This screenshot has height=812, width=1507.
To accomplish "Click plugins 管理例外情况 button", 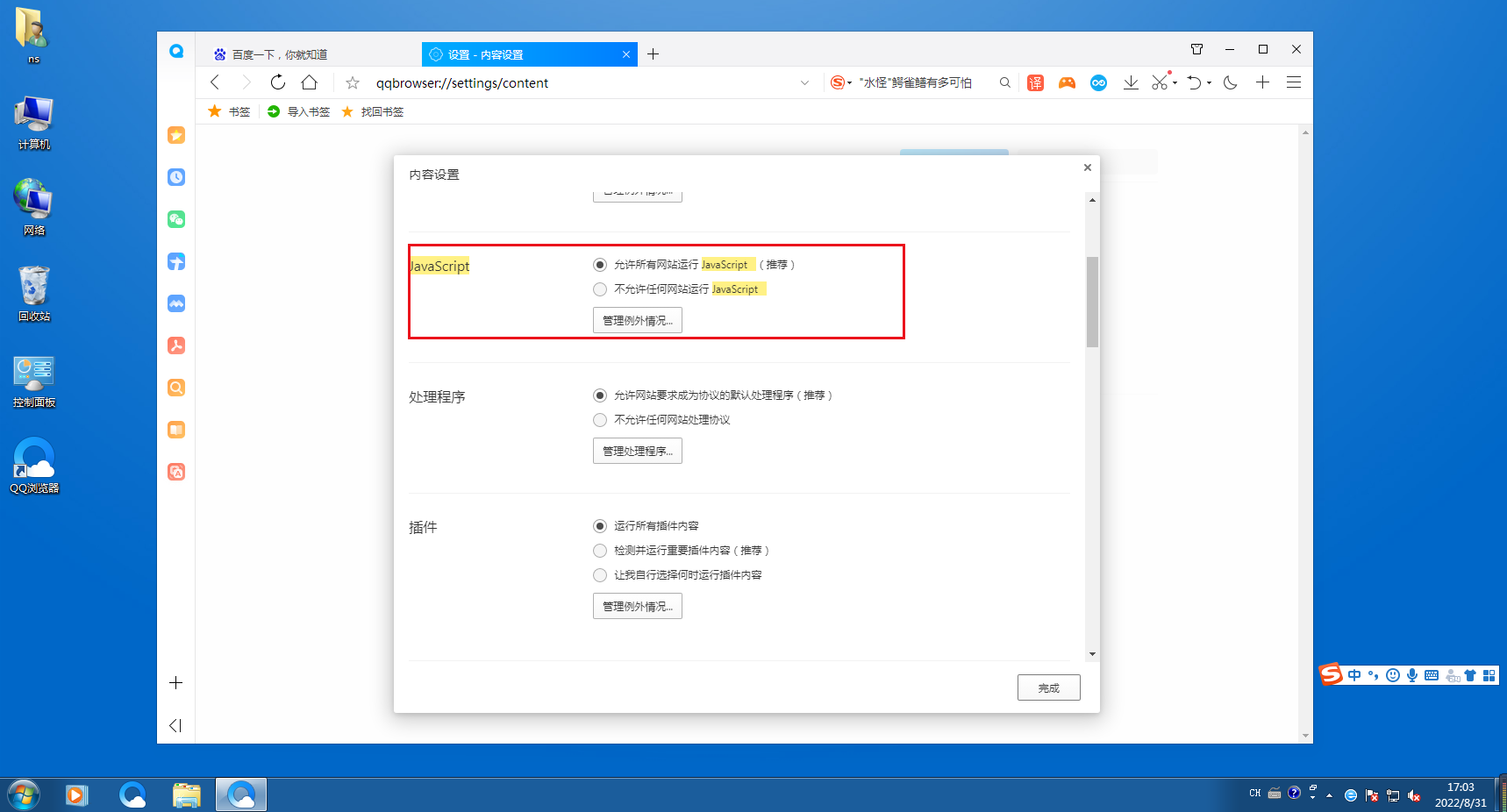I will (638, 607).
